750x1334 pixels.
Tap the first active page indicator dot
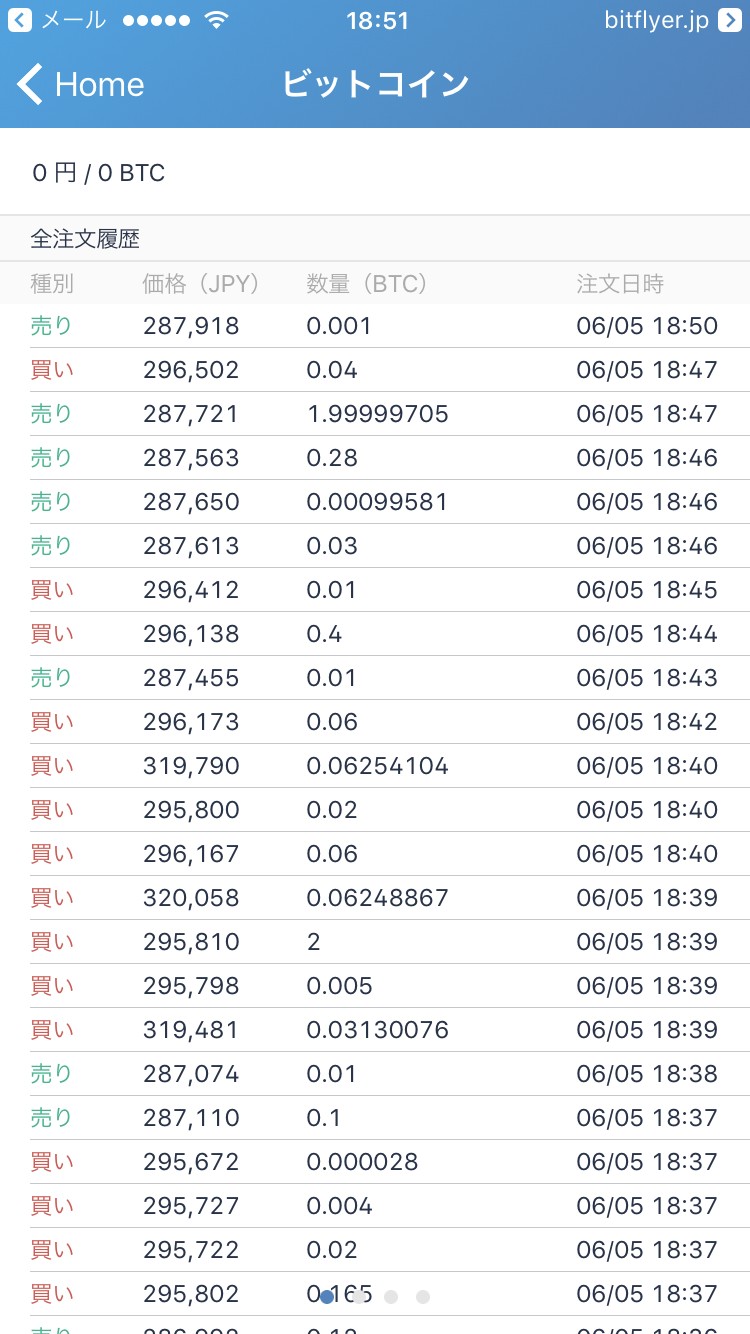pos(327,1297)
